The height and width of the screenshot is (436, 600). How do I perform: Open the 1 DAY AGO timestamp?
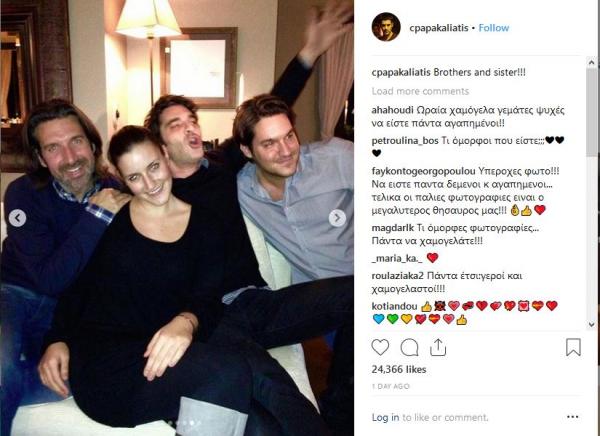[x=390, y=387]
